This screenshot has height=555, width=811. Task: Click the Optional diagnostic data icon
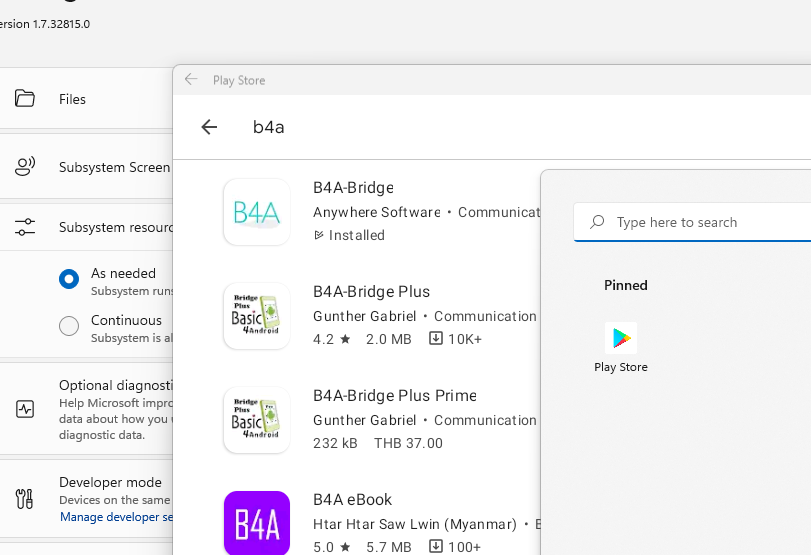[25, 409]
